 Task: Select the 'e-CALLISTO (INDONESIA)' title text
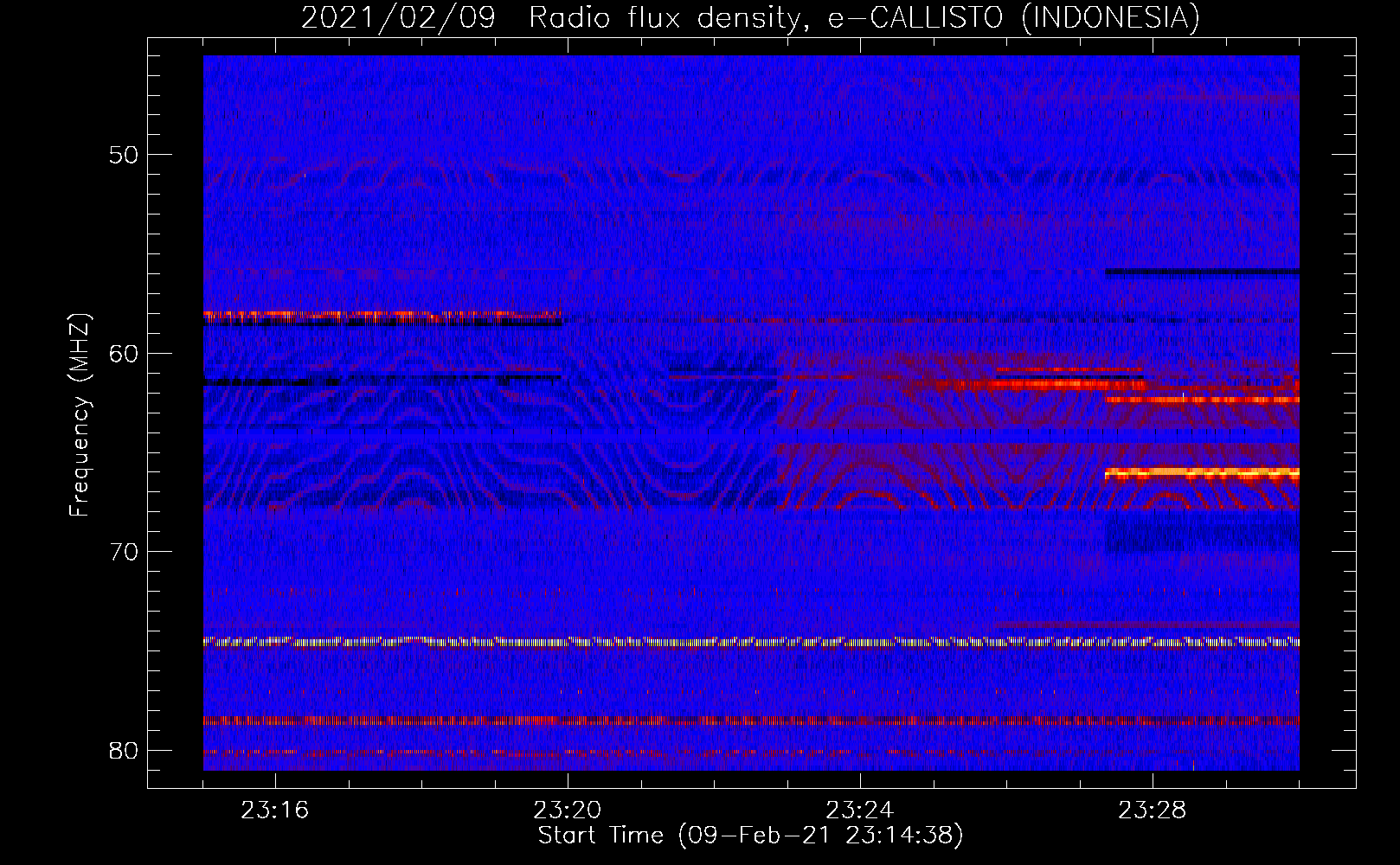pyautogui.click(x=1013, y=17)
